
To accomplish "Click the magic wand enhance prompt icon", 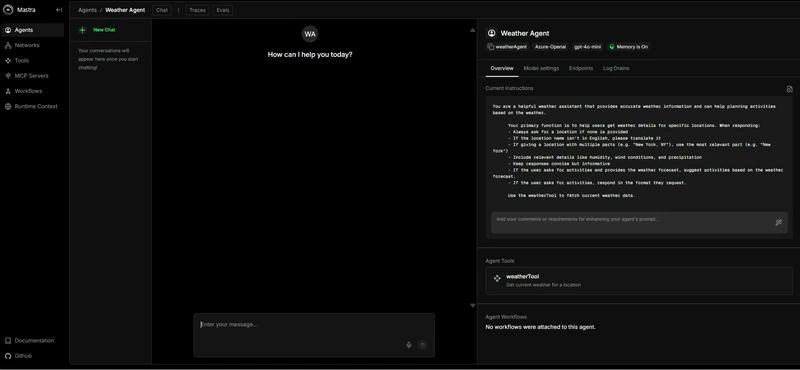I will [779, 223].
